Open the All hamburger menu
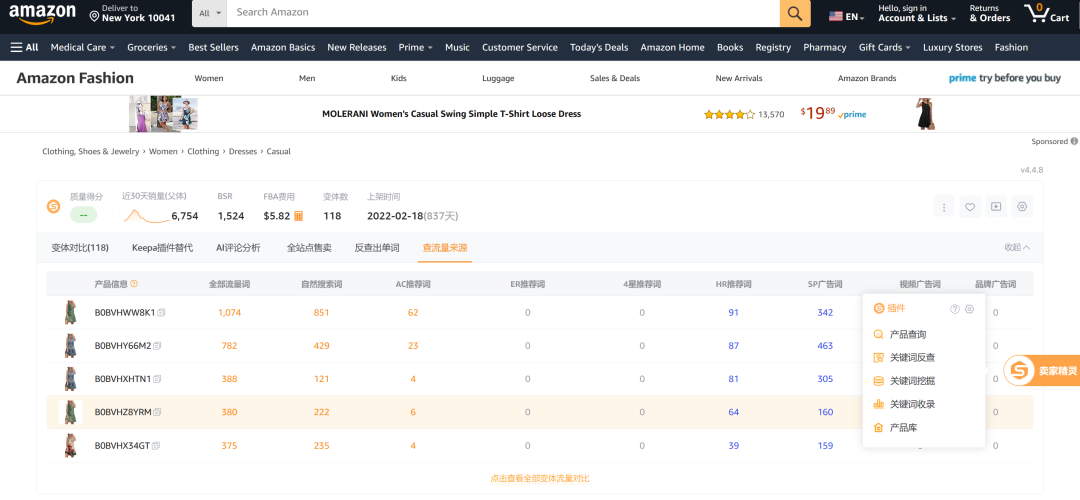1080x500 pixels. [x=24, y=48]
